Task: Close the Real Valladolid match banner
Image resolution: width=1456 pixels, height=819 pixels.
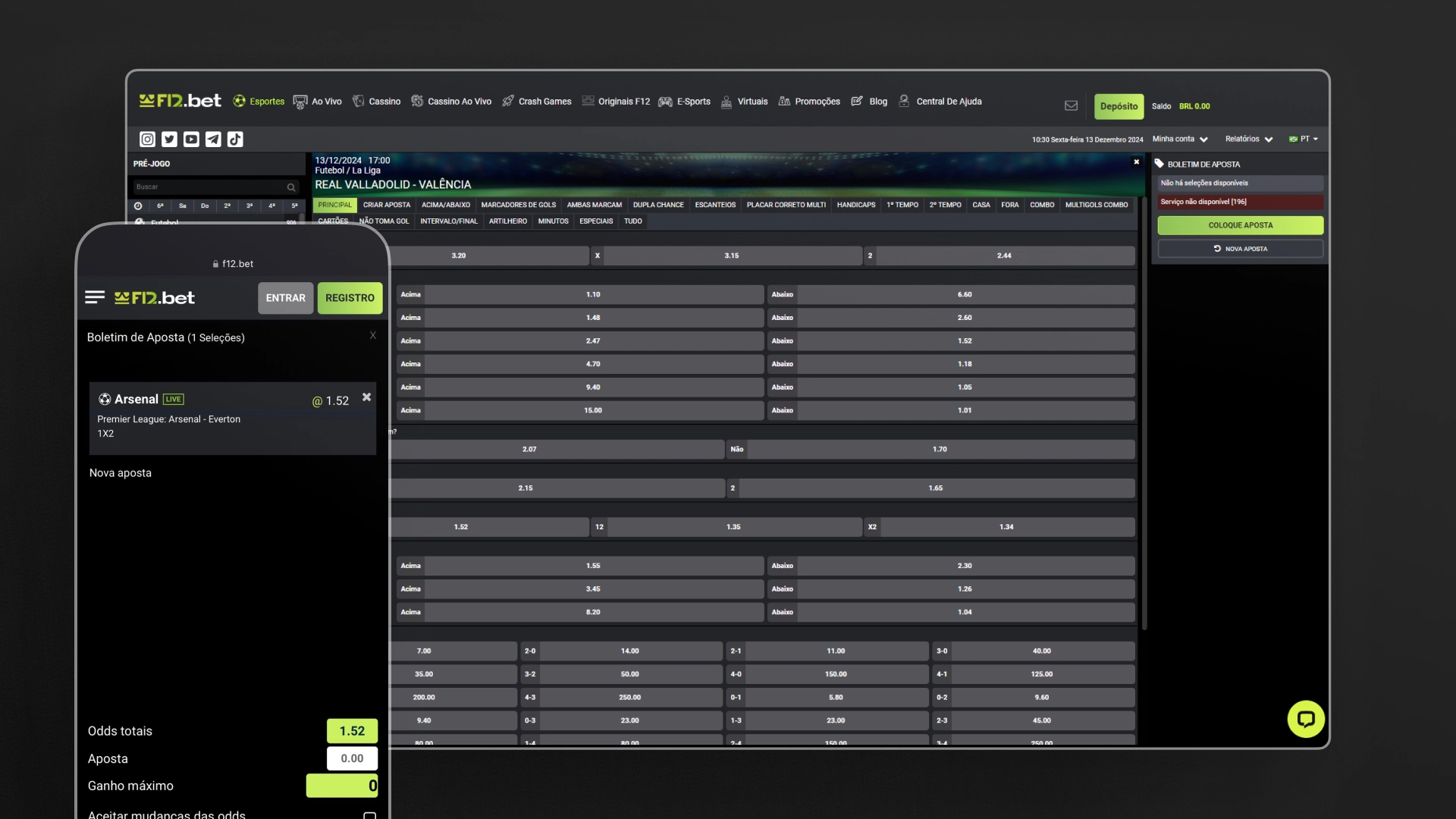Action: pyautogui.click(x=1136, y=162)
